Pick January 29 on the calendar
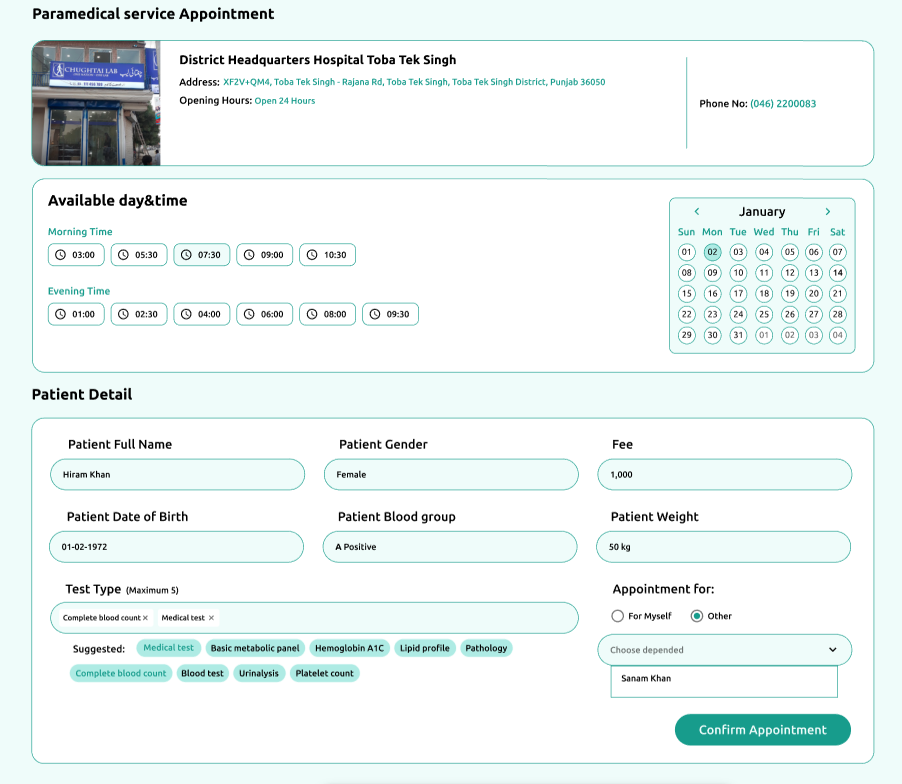This screenshot has height=784, width=902. click(686, 335)
